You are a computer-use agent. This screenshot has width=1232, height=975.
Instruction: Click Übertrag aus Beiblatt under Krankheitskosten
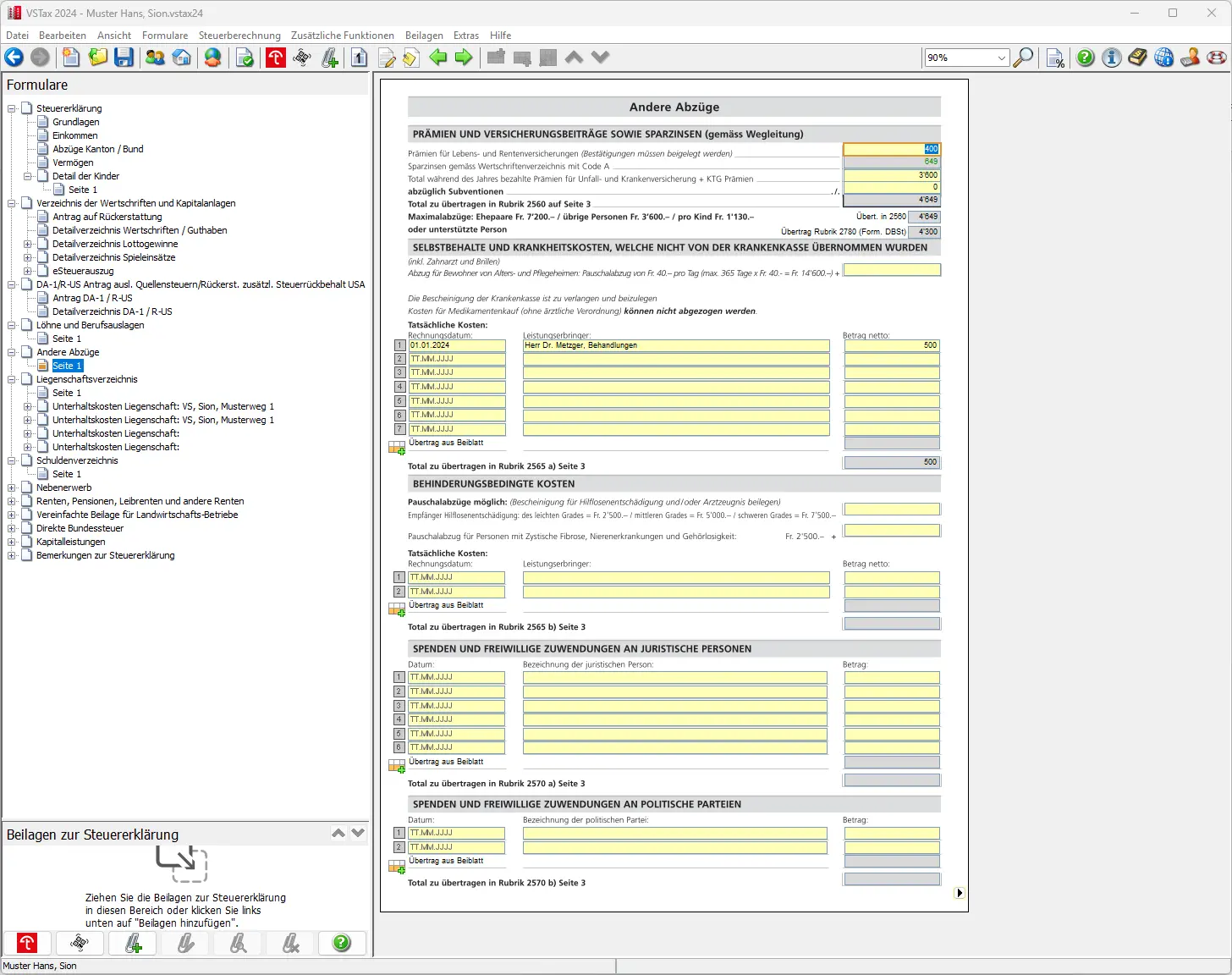point(446,443)
